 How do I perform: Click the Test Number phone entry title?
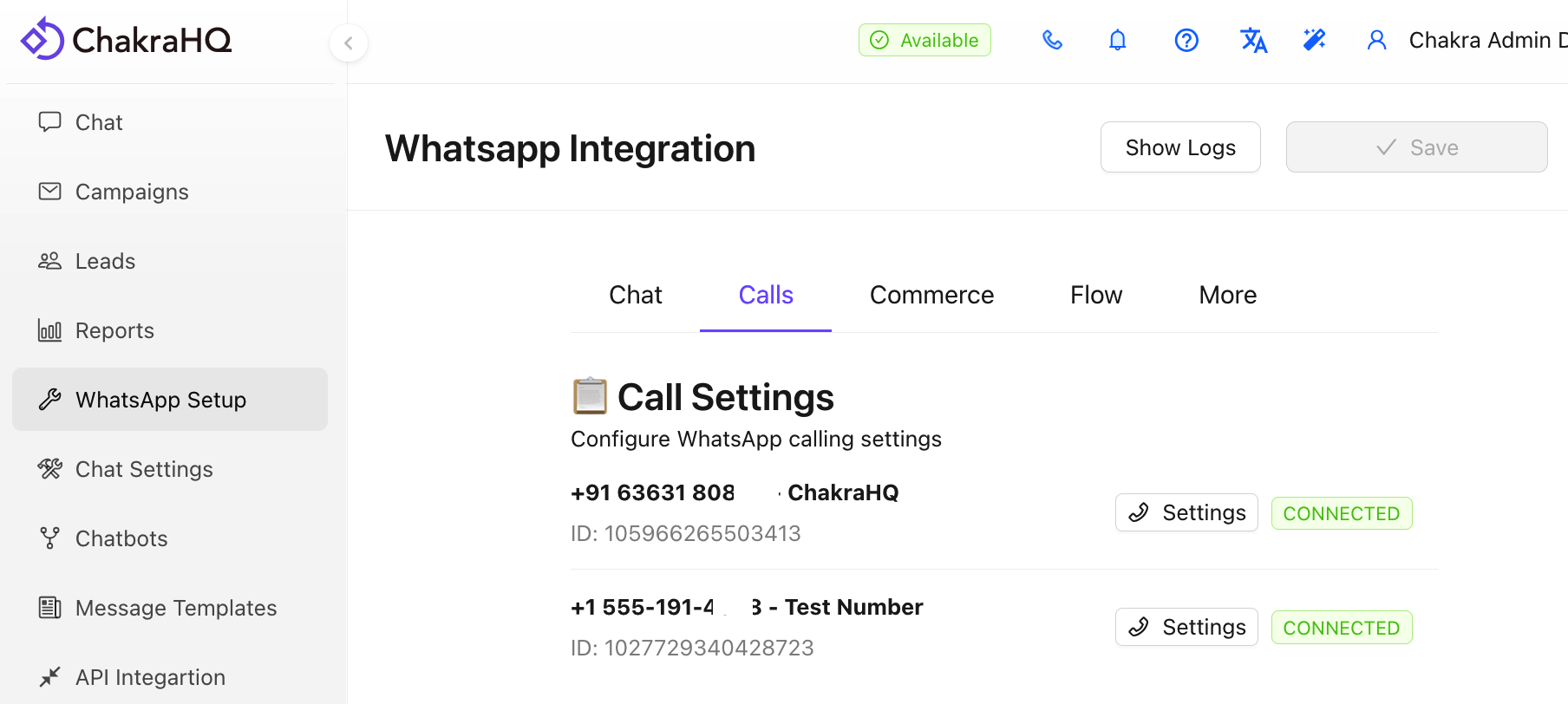[747, 607]
